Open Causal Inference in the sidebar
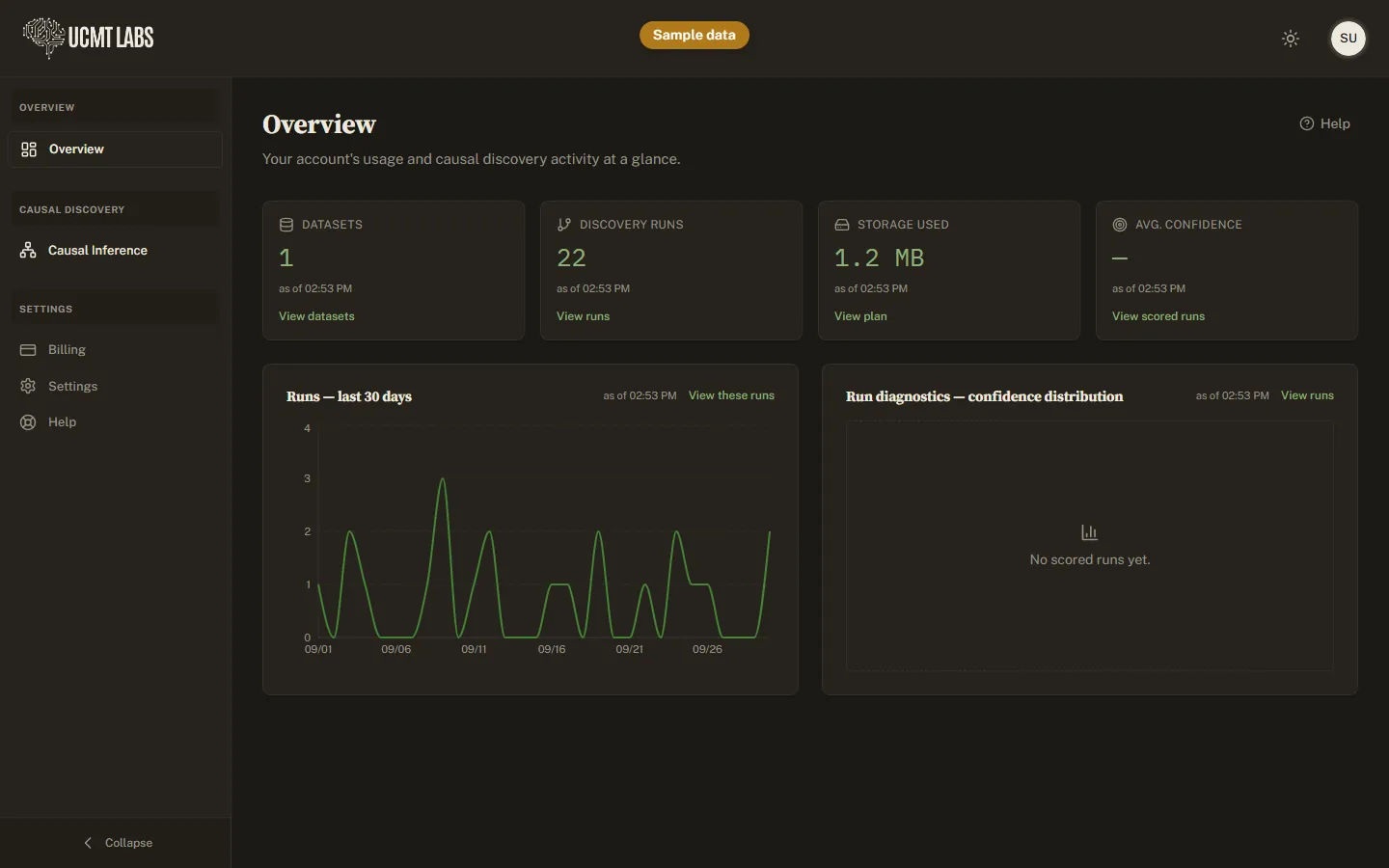Image resolution: width=1389 pixels, height=868 pixels. click(116, 251)
